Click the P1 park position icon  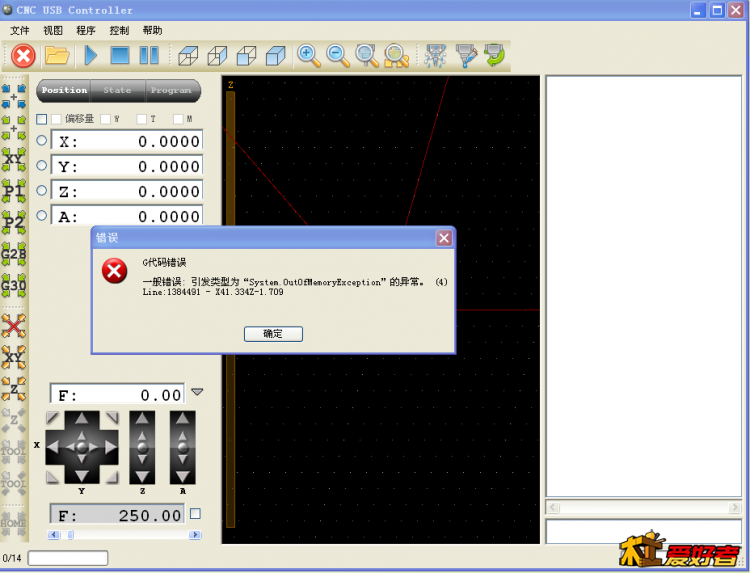pos(13,191)
